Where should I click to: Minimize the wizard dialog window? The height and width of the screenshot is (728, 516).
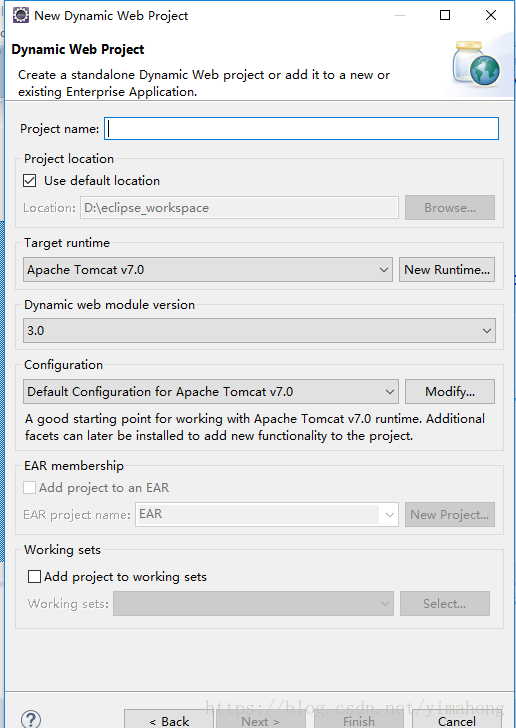(x=400, y=15)
